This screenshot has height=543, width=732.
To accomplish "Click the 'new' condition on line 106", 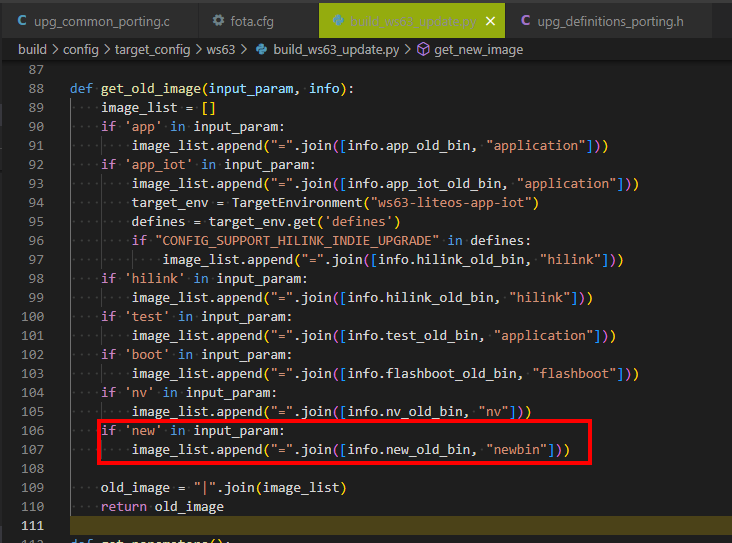I will (x=143, y=430).
